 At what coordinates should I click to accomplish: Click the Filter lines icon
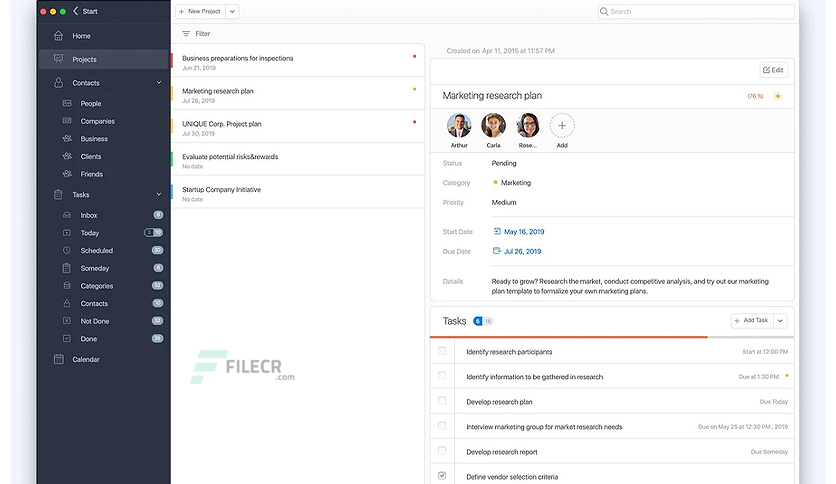186,34
